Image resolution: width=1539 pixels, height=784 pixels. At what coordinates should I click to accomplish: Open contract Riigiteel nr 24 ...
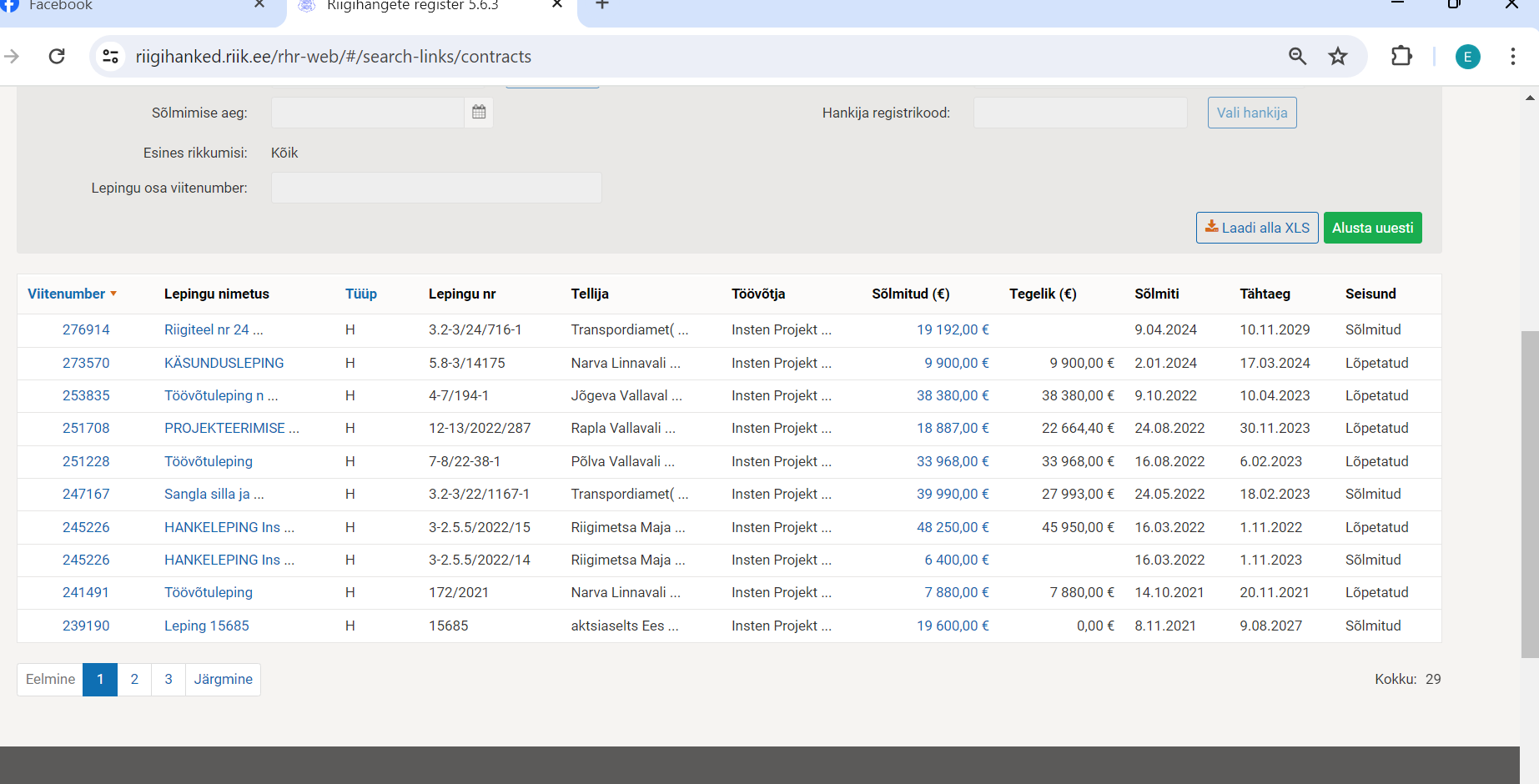point(214,329)
